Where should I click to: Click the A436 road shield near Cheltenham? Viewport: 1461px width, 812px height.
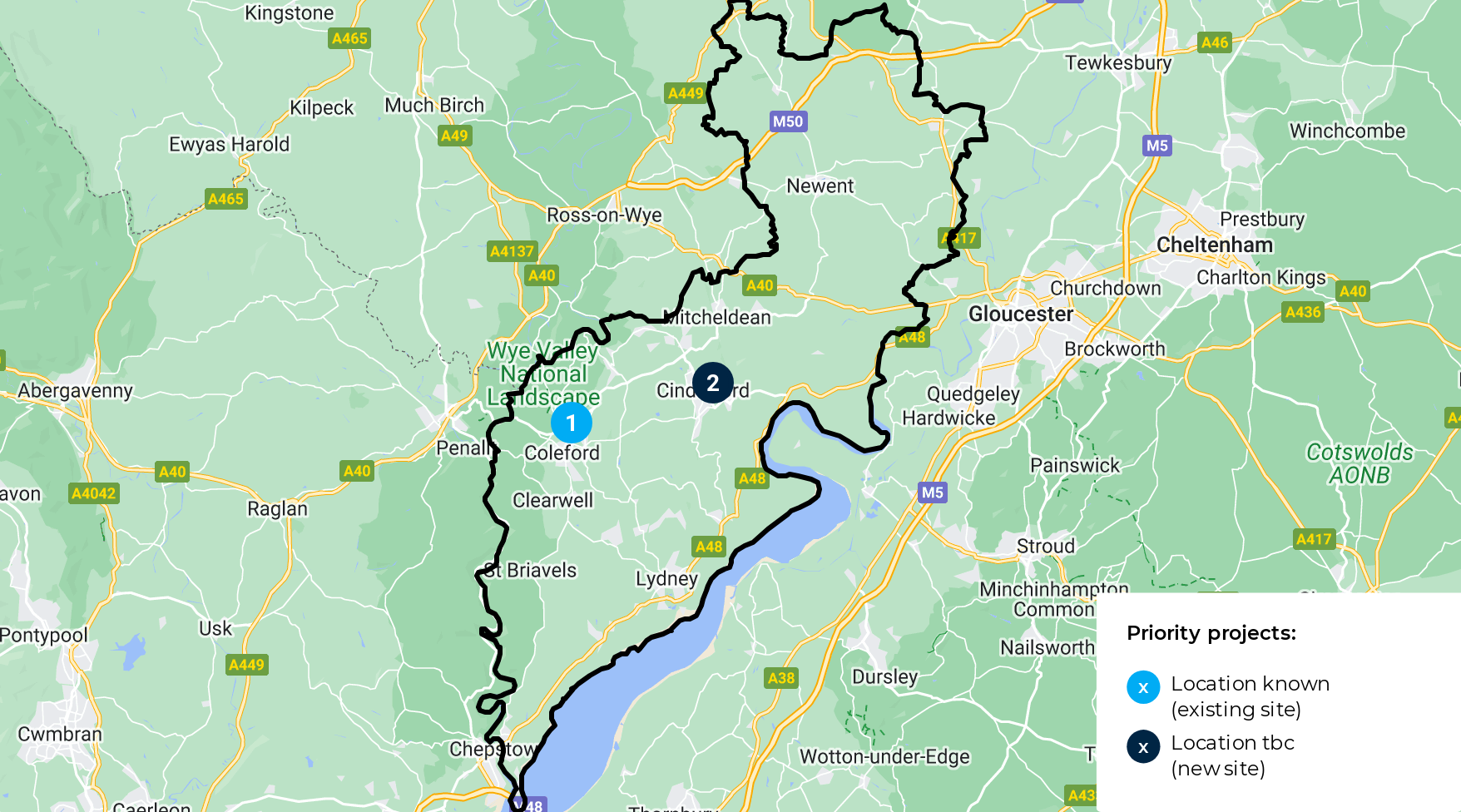(1303, 312)
